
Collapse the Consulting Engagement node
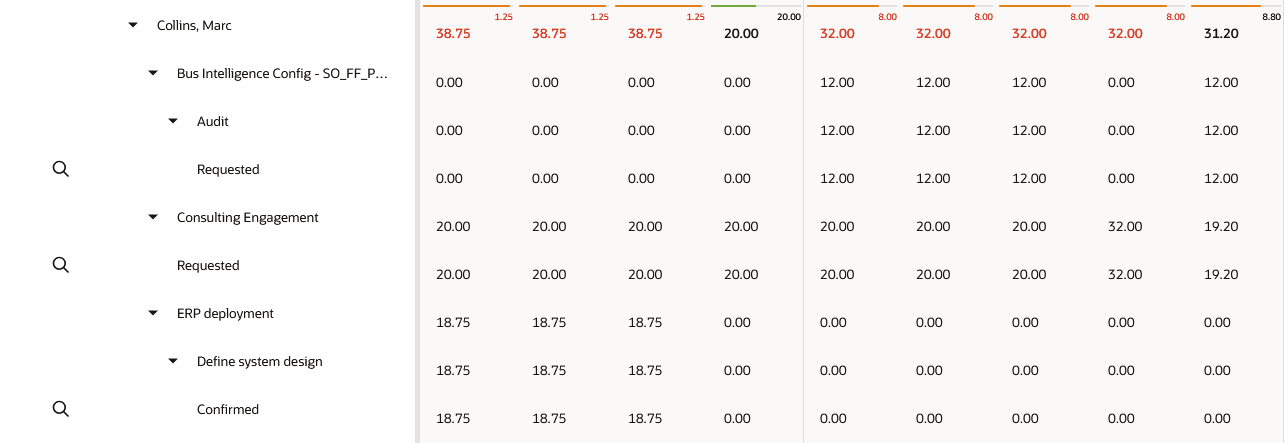[153, 217]
